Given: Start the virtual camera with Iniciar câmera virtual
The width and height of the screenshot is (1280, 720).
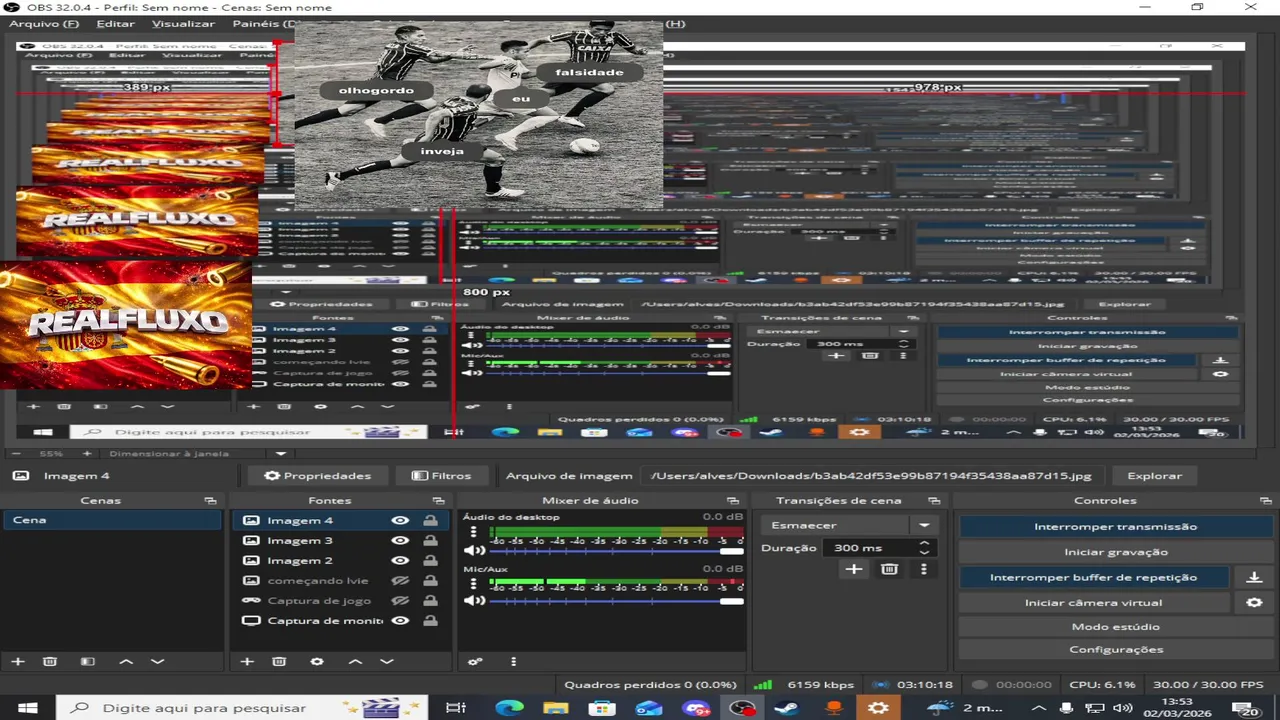Looking at the screenshot, I should [1093, 602].
